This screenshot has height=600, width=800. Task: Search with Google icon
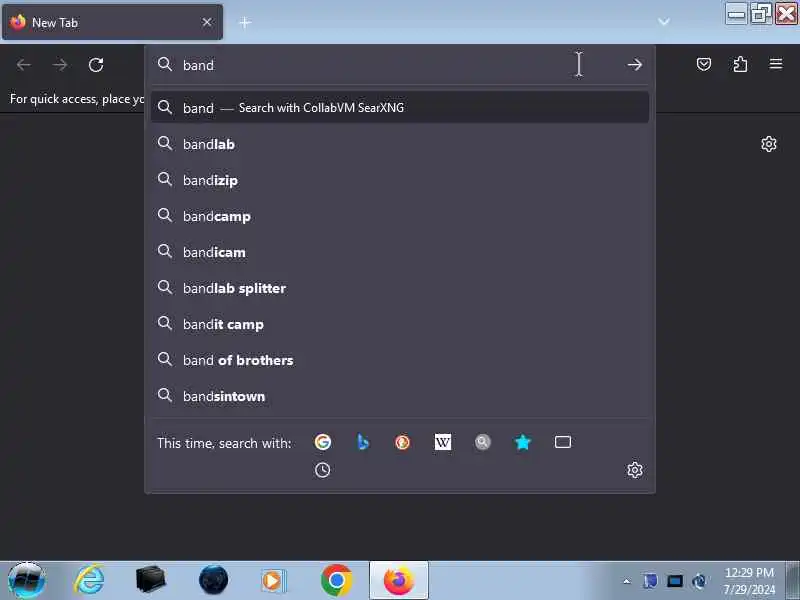pyautogui.click(x=322, y=442)
